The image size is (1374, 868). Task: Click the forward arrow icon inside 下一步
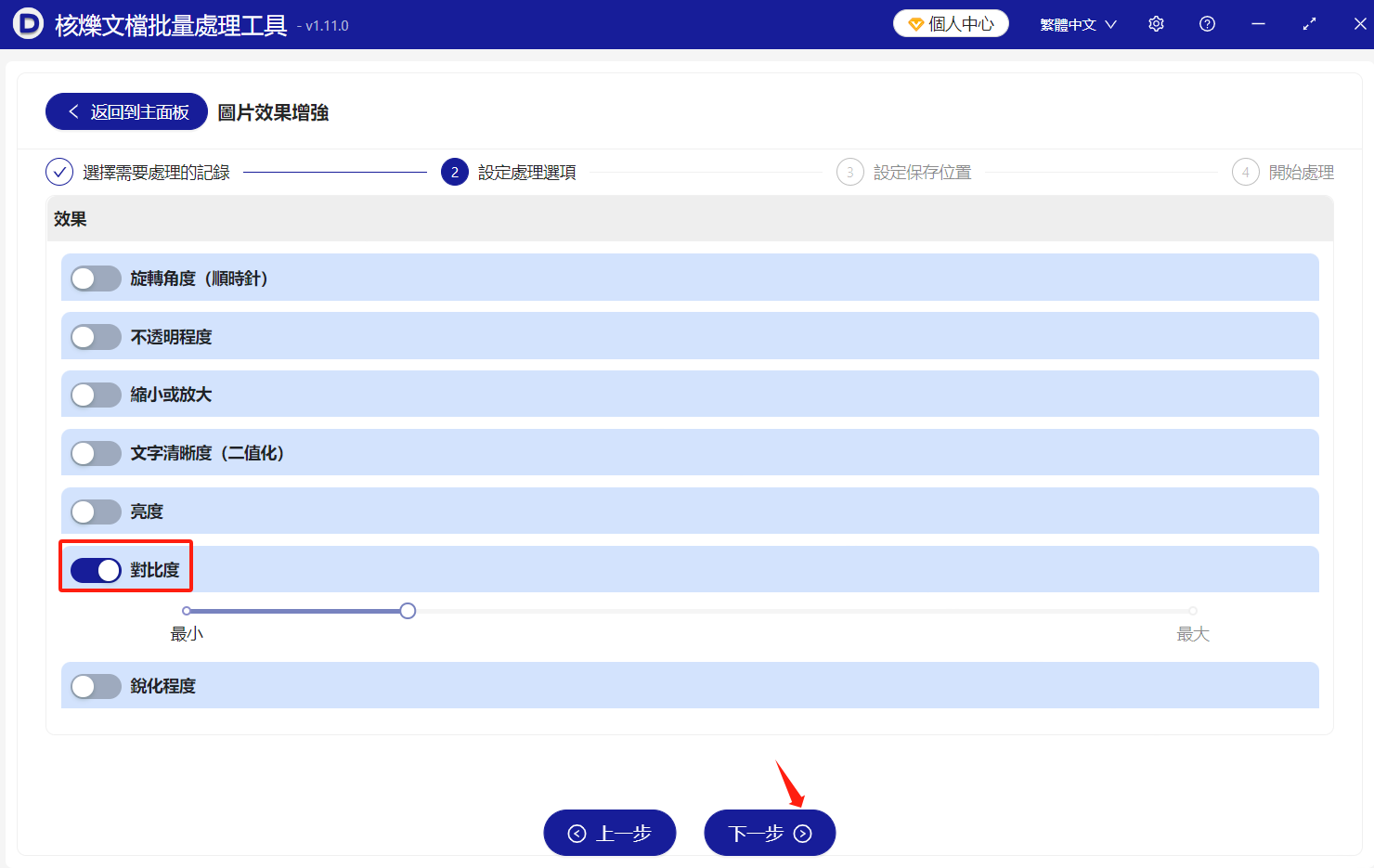(x=800, y=833)
